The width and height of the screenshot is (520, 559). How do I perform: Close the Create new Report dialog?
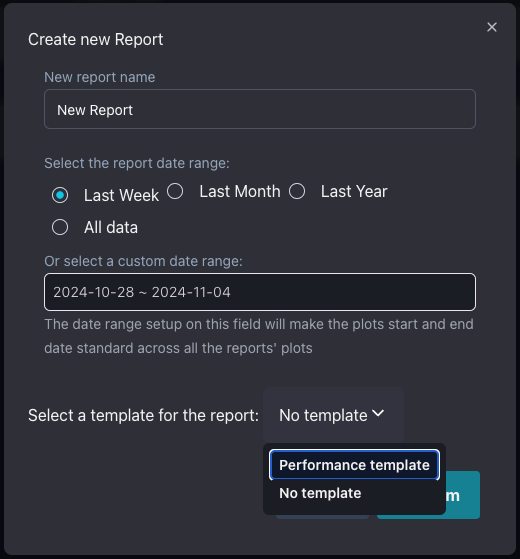492,27
